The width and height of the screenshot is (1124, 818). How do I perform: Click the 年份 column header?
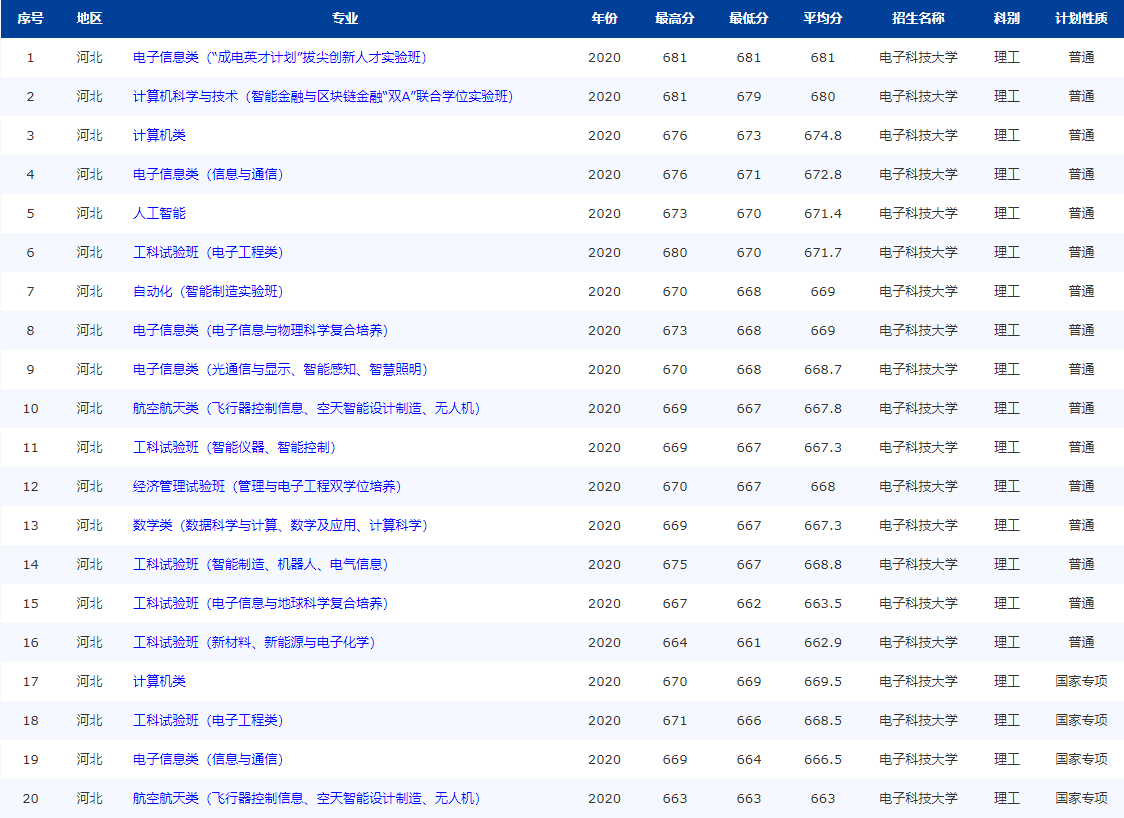click(604, 19)
